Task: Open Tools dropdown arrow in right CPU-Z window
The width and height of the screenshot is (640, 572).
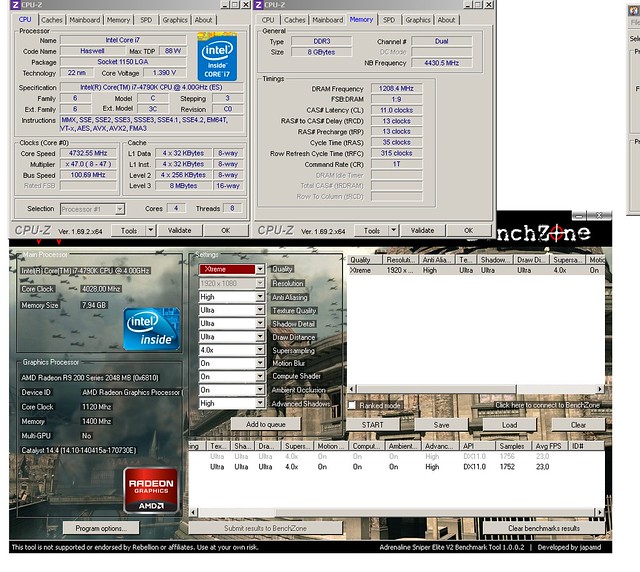Action: coord(393,230)
